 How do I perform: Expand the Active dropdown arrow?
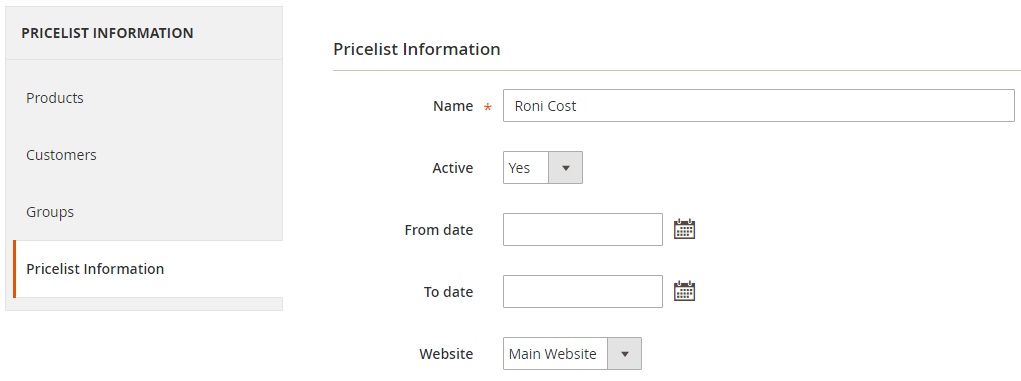coord(566,168)
